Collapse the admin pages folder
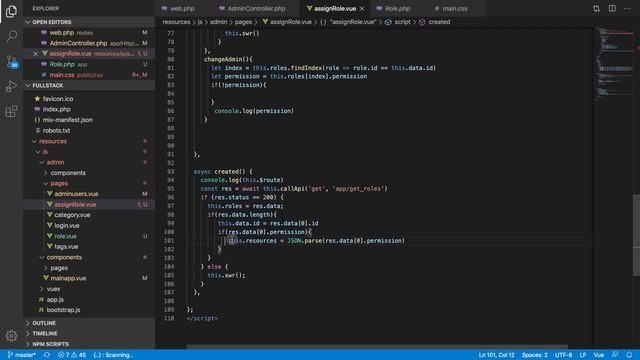This screenshot has height=360, width=640. point(59,183)
